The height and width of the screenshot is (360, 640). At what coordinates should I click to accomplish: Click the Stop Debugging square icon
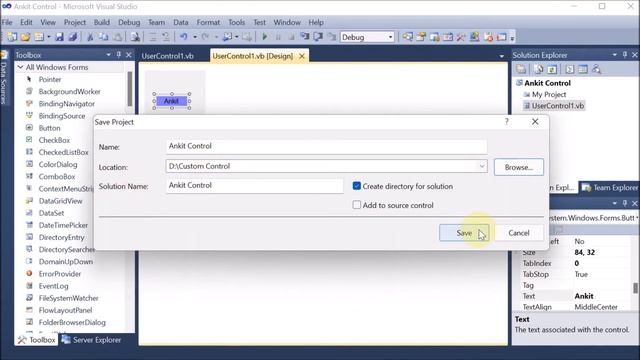[x=291, y=37]
